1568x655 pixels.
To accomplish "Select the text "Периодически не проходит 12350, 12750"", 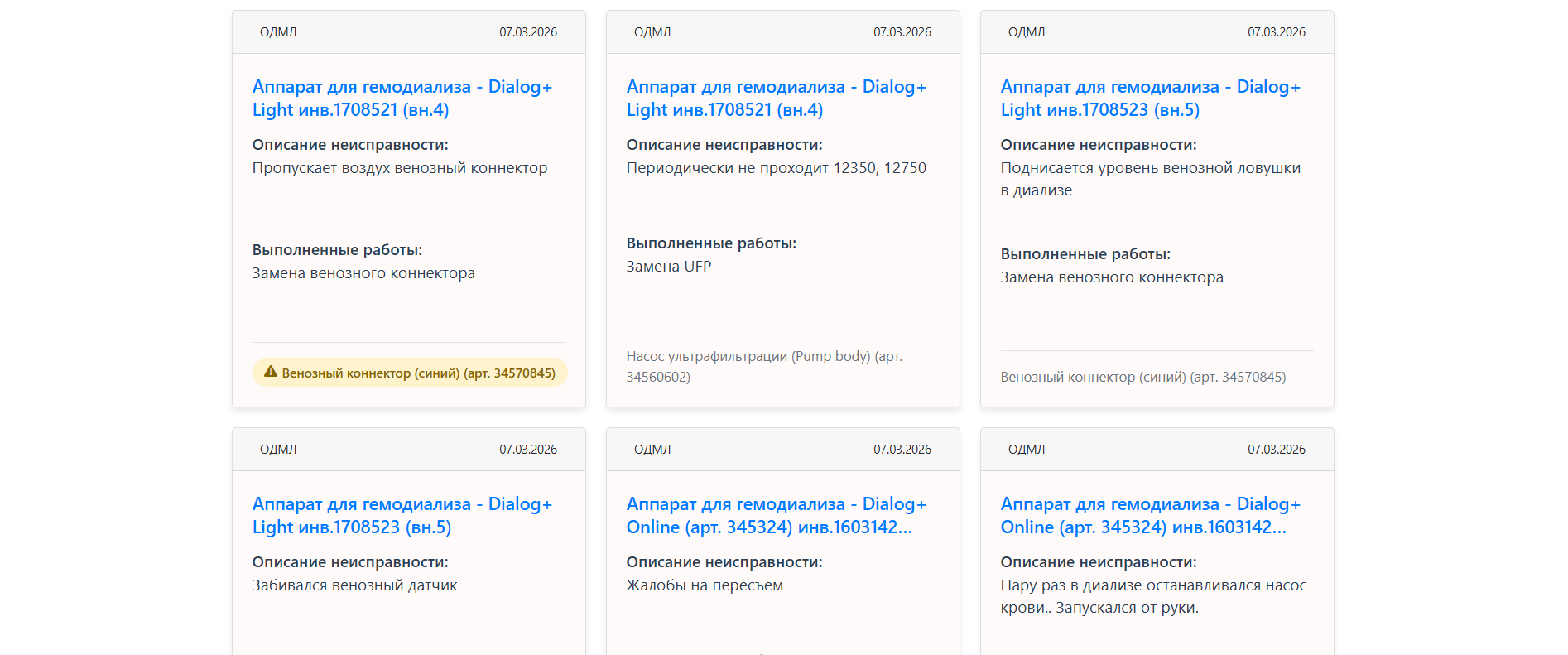I will pyautogui.click(x=777, y=168).
